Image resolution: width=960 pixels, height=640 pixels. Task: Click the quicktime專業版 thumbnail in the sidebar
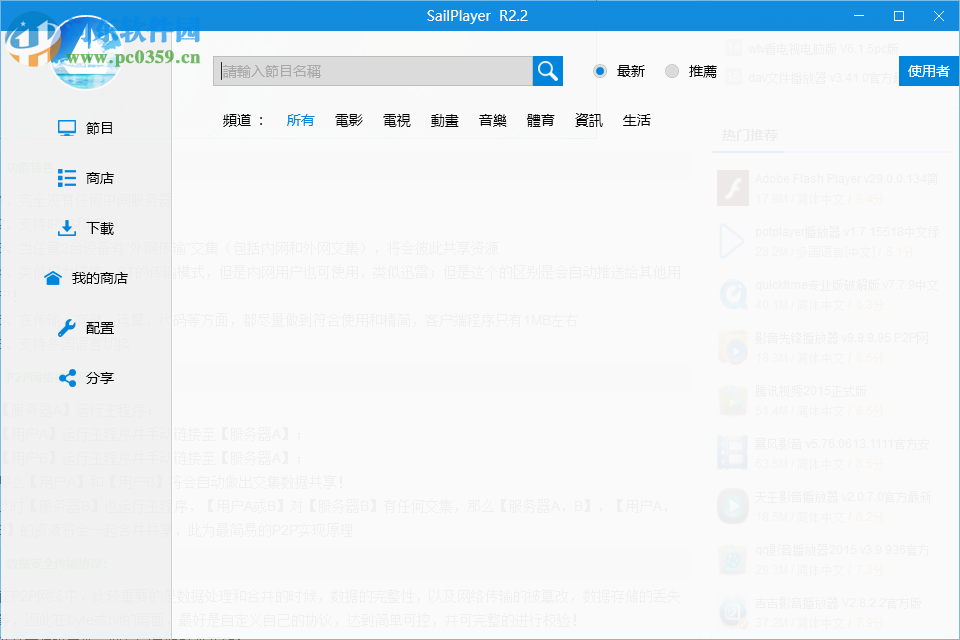[732, 295]
